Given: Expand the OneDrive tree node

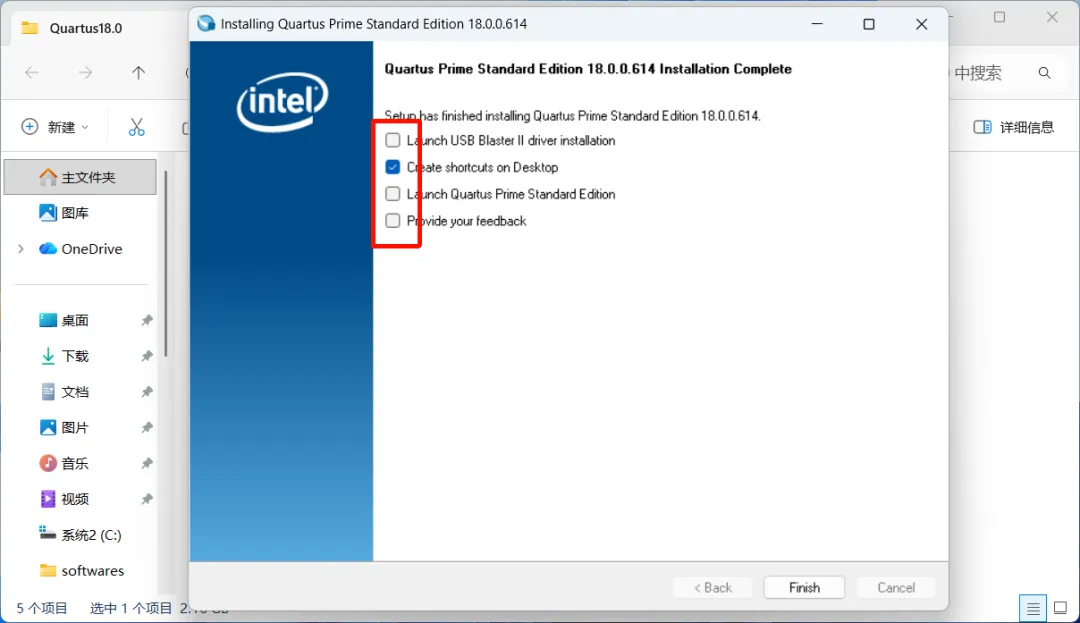Looking at the screenshot, I should [21, 249].
